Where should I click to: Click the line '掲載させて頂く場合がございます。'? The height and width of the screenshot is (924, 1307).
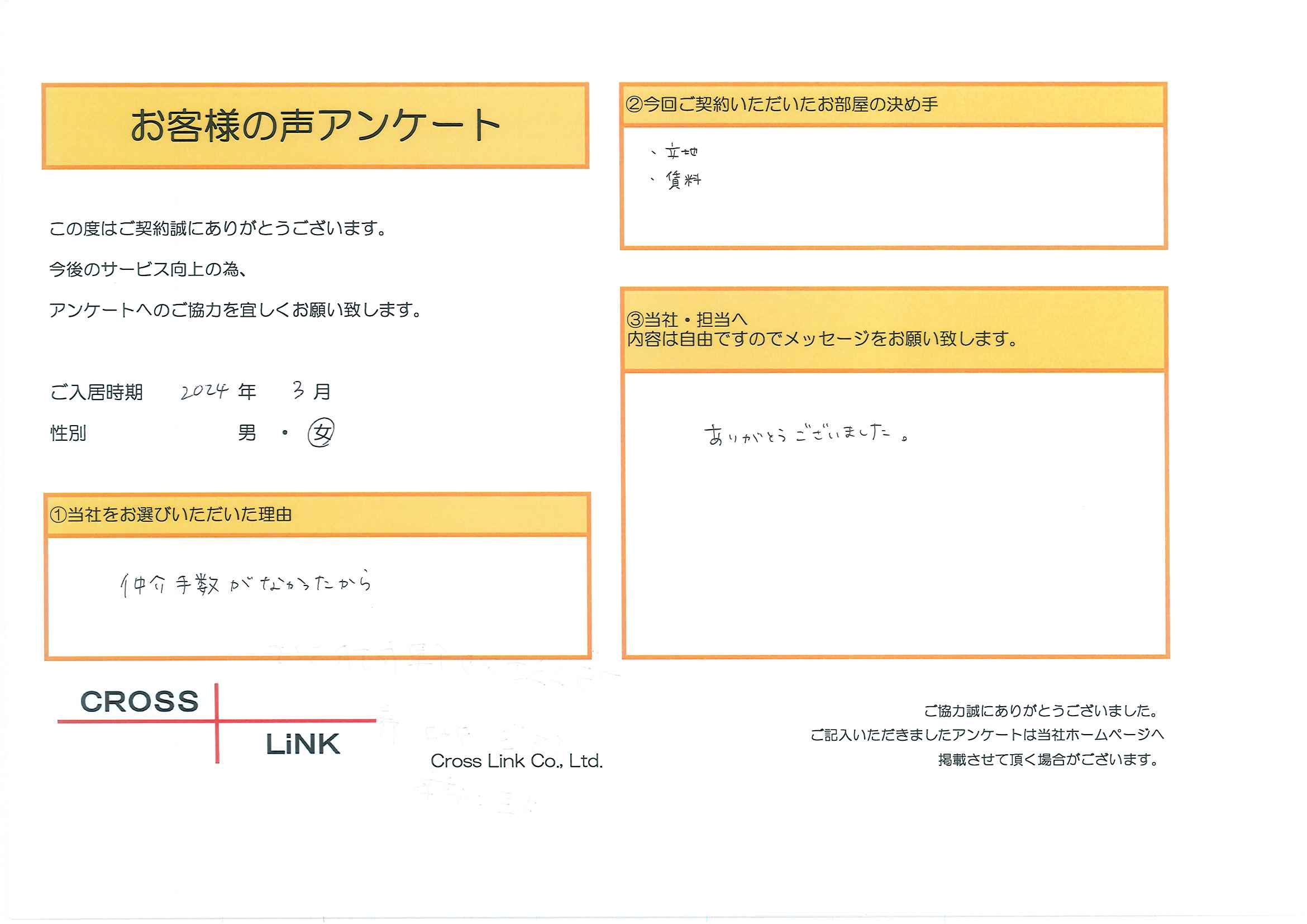click(x=1050, y=759)
